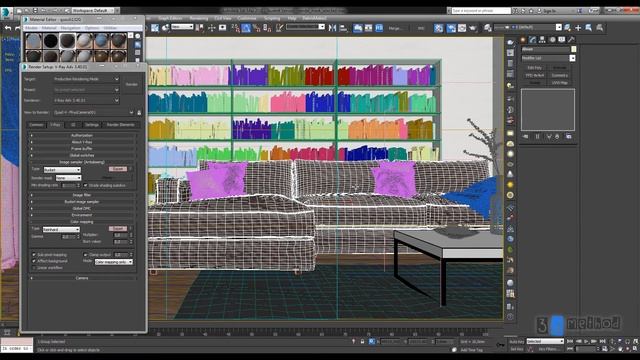The height and width of the screenshot is (360, 640).
Task: Open the Target dropdown in Render Setup
Action: pyautogui.click(x=86, y=79)
